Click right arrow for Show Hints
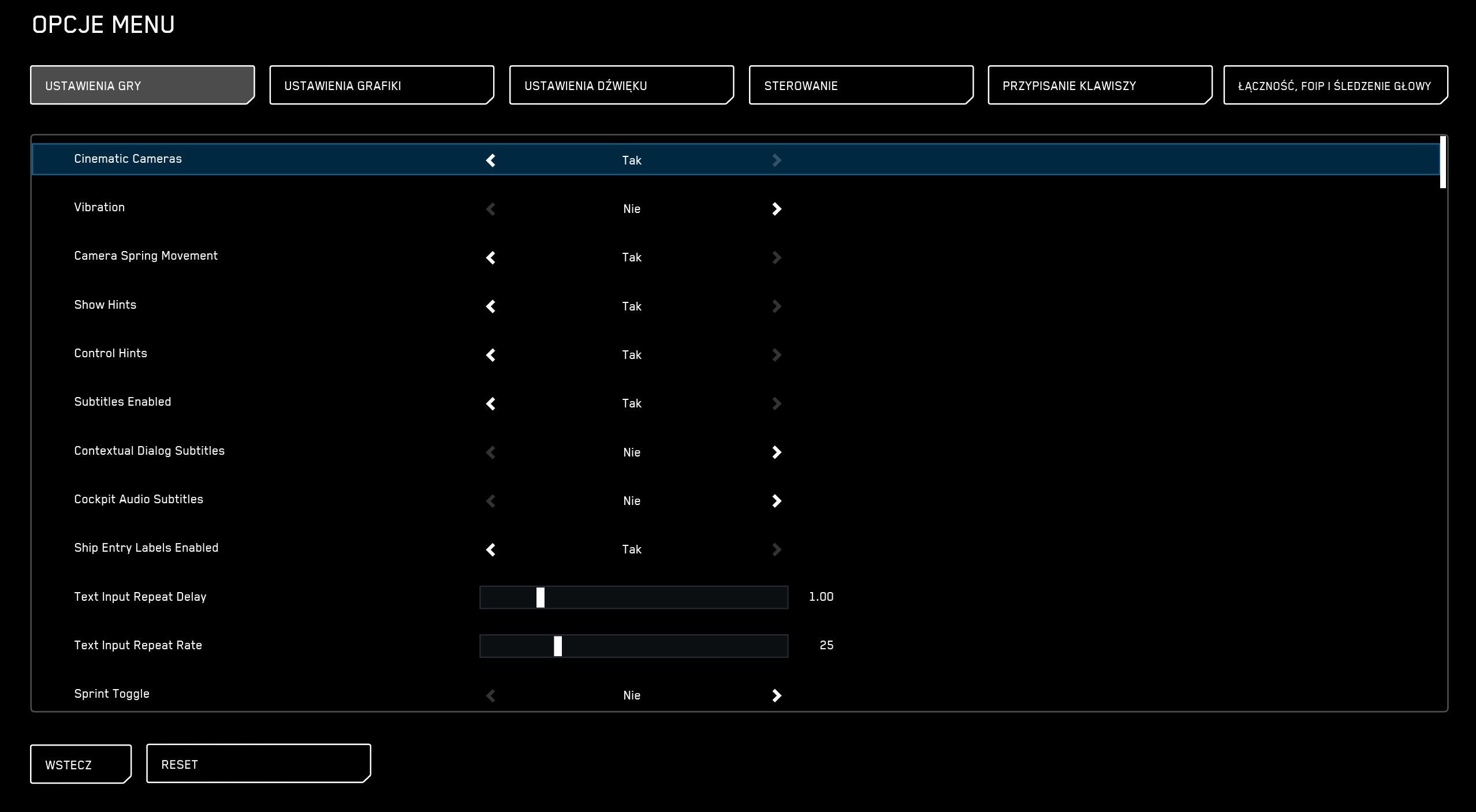Image resolution: width=1476 pixels, height=812 pixels. [777, 306]
